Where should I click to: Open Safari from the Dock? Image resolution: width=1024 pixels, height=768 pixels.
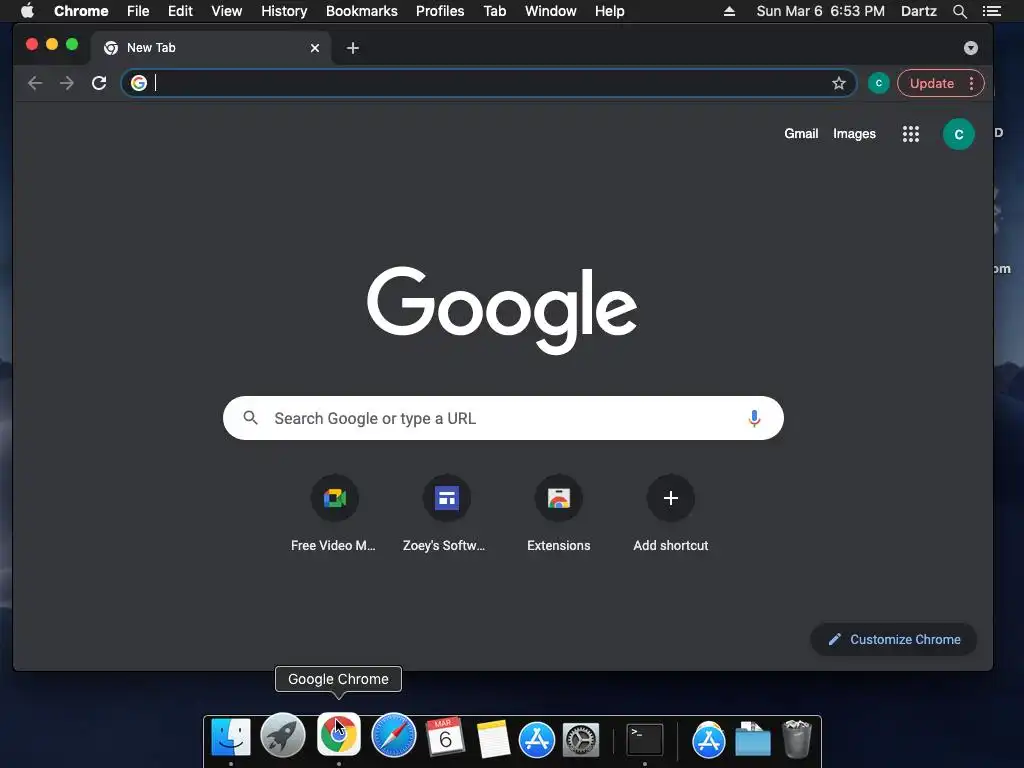click(x=394, y=735)
